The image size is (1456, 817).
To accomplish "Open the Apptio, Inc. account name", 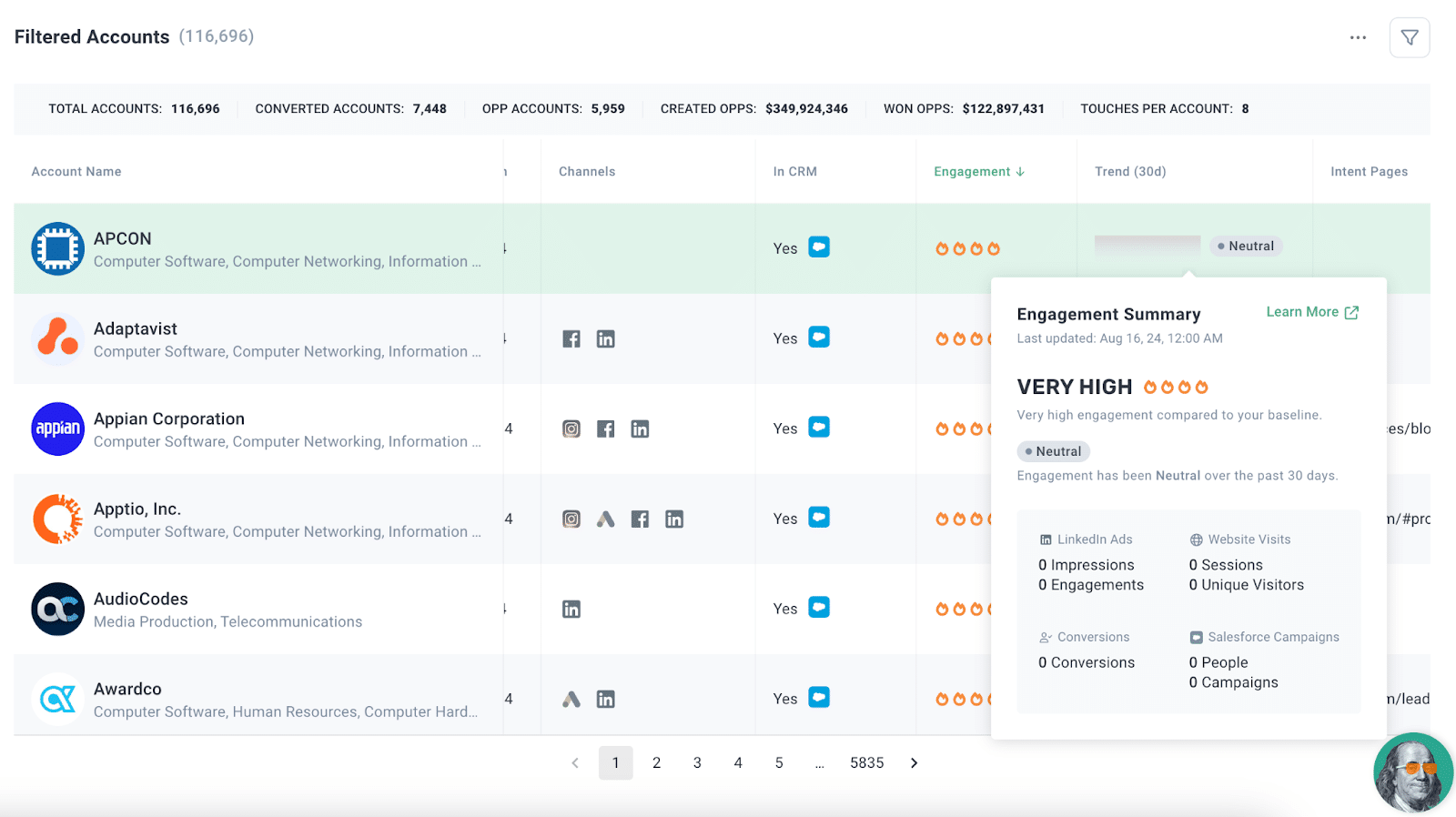I will [137, 509].
